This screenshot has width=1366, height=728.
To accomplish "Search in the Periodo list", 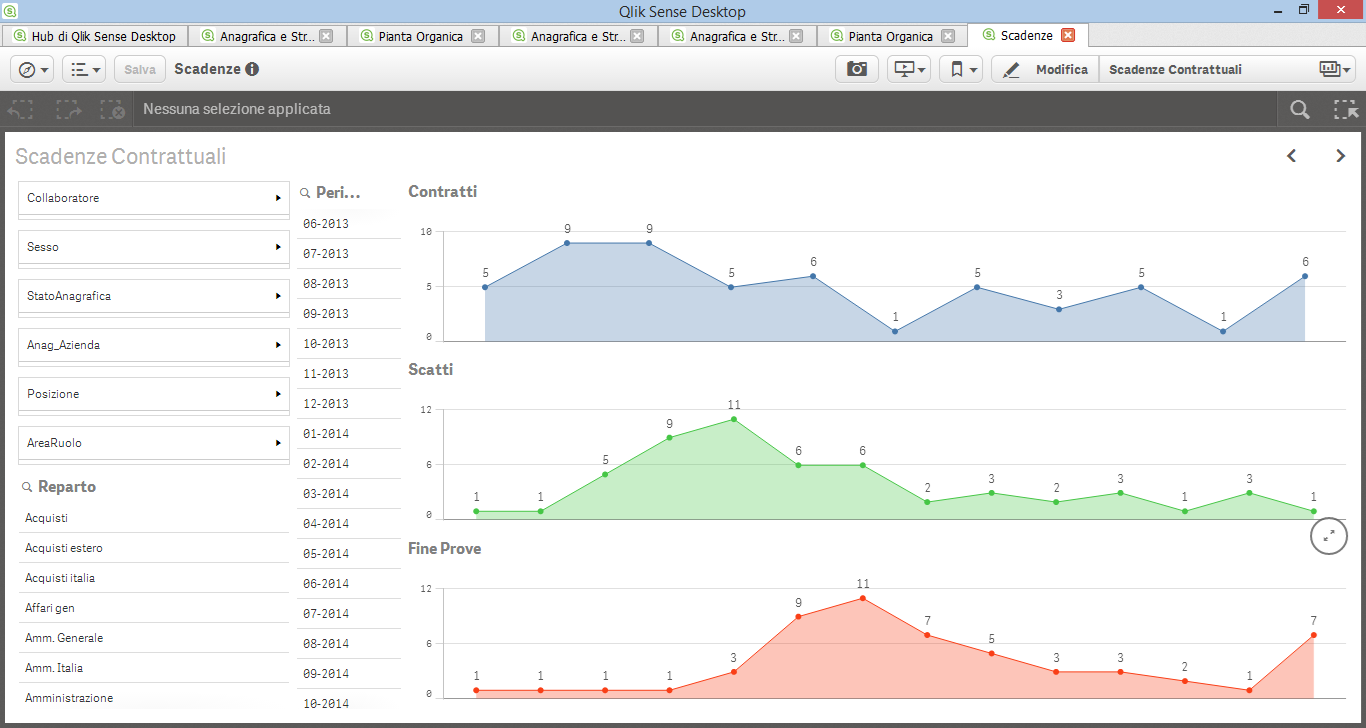I will 305,193.
